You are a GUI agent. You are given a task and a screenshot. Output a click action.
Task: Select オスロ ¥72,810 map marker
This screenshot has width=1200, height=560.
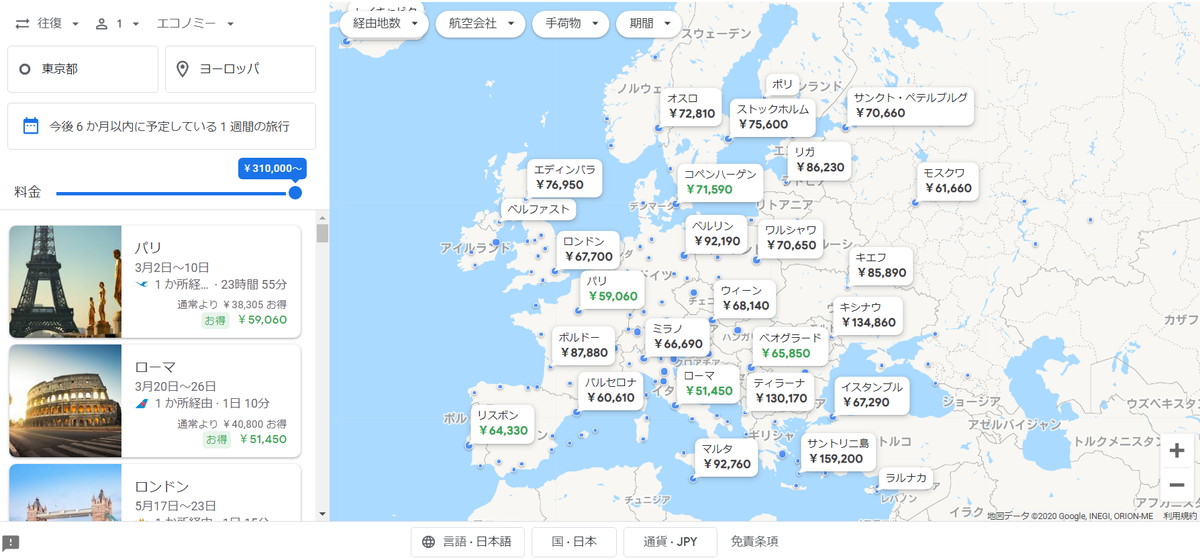tap(692, 106)
